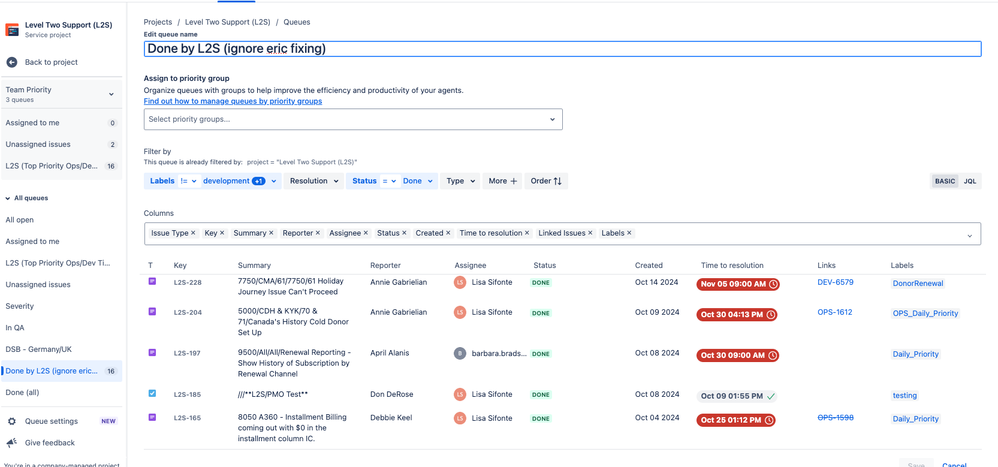The width and height of the screenshot is (998, 467).
Task: Open the priority groups help link
Action: [233, 101]
